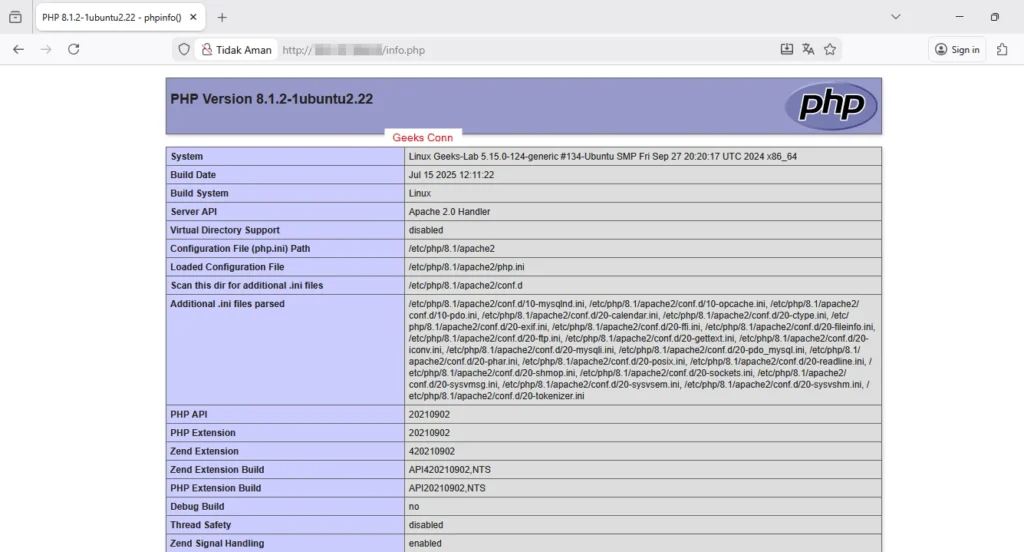This screenshot has width=1024, height=552.
Task: Click the Debug Build value no
Action: pyautogui.click(x=414, y=507)
